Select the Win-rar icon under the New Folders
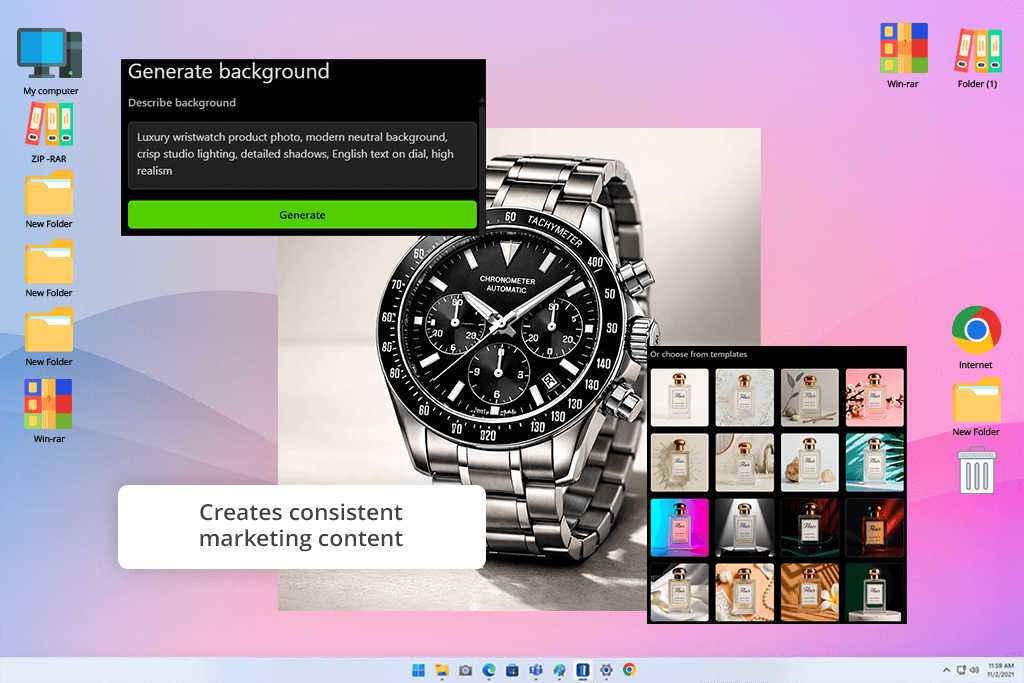 tap(49, 411)
